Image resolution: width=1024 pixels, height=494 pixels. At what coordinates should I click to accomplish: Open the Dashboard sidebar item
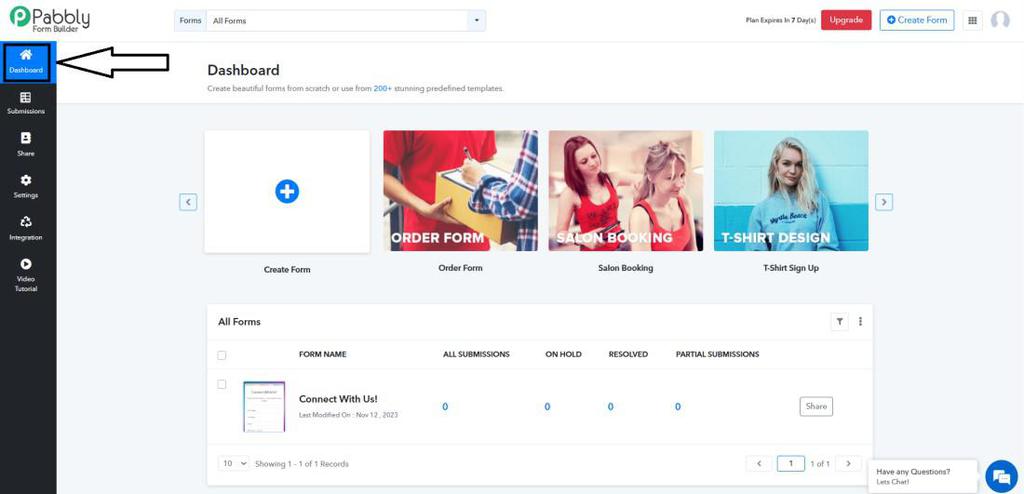(x=26, y=62)
